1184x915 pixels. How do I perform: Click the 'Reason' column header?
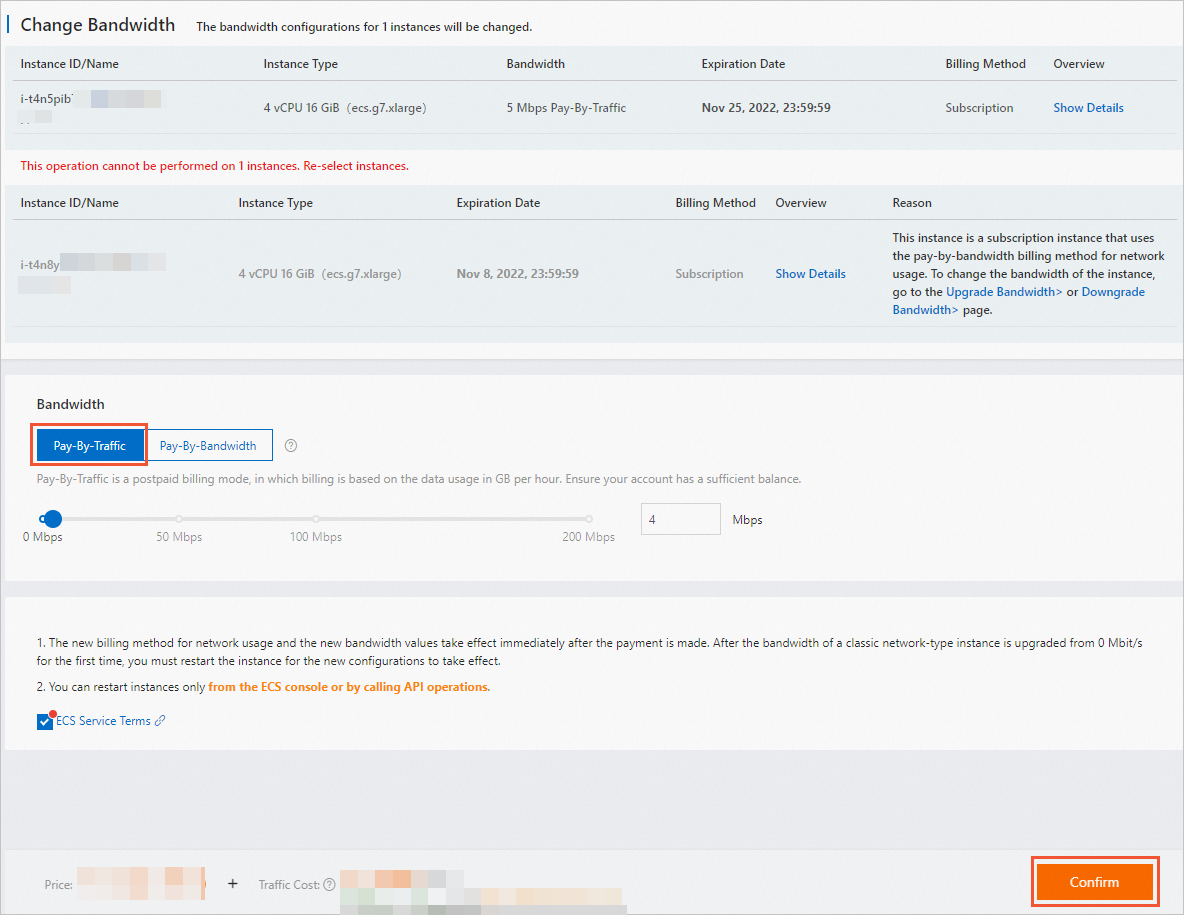tap(912, 203)
